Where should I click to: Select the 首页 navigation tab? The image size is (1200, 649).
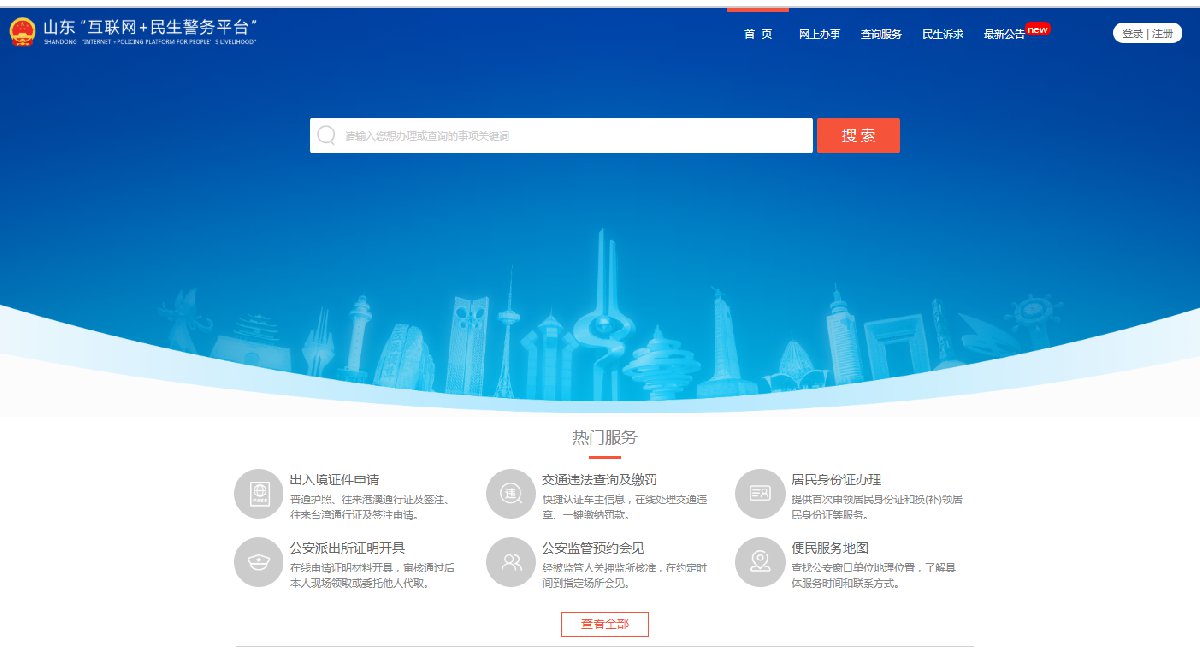758,34
